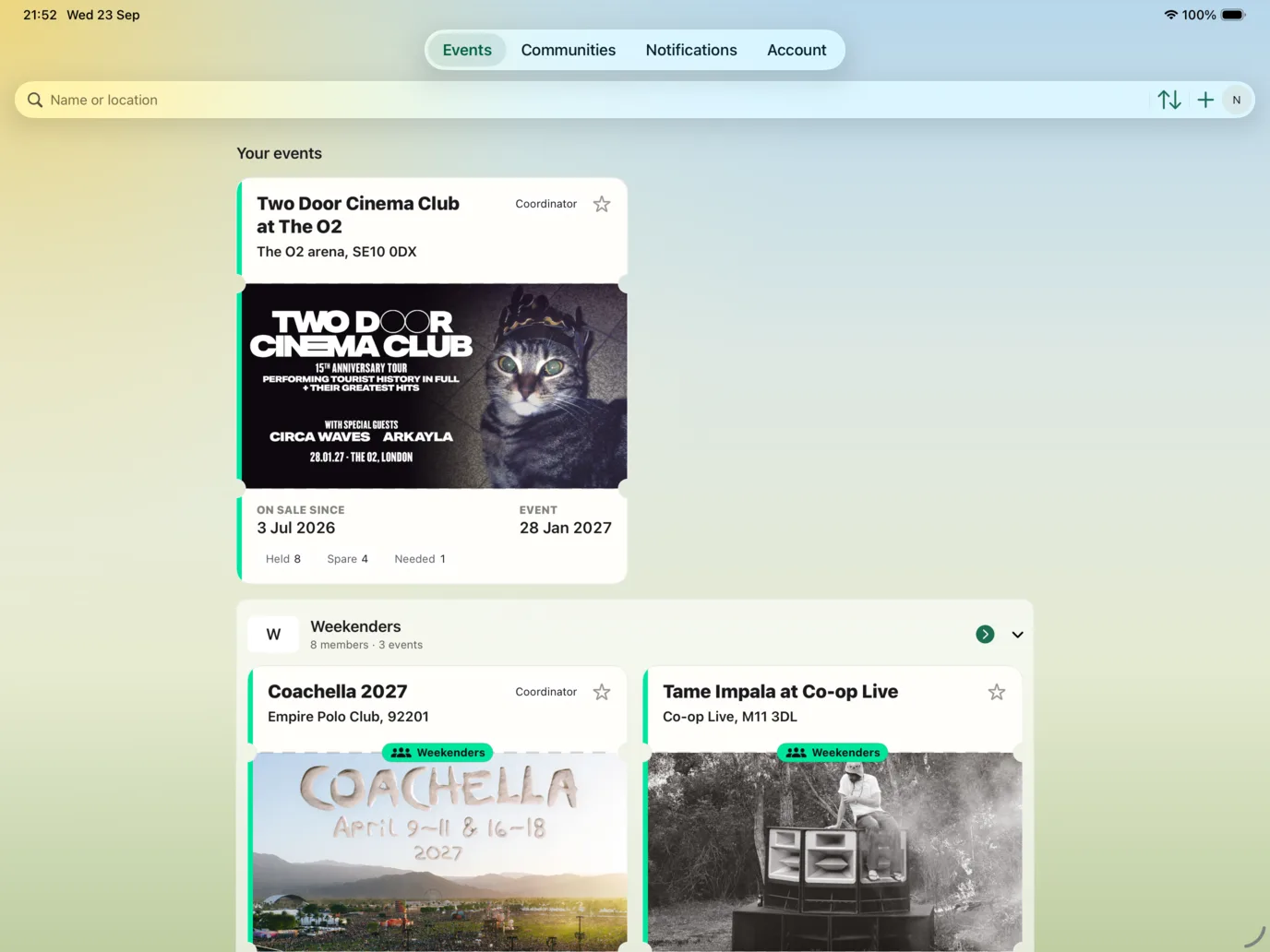1270x952 pixels.
Task: Tap Weekenders badge on Coachella card
Action: click(x=438, y=753)
